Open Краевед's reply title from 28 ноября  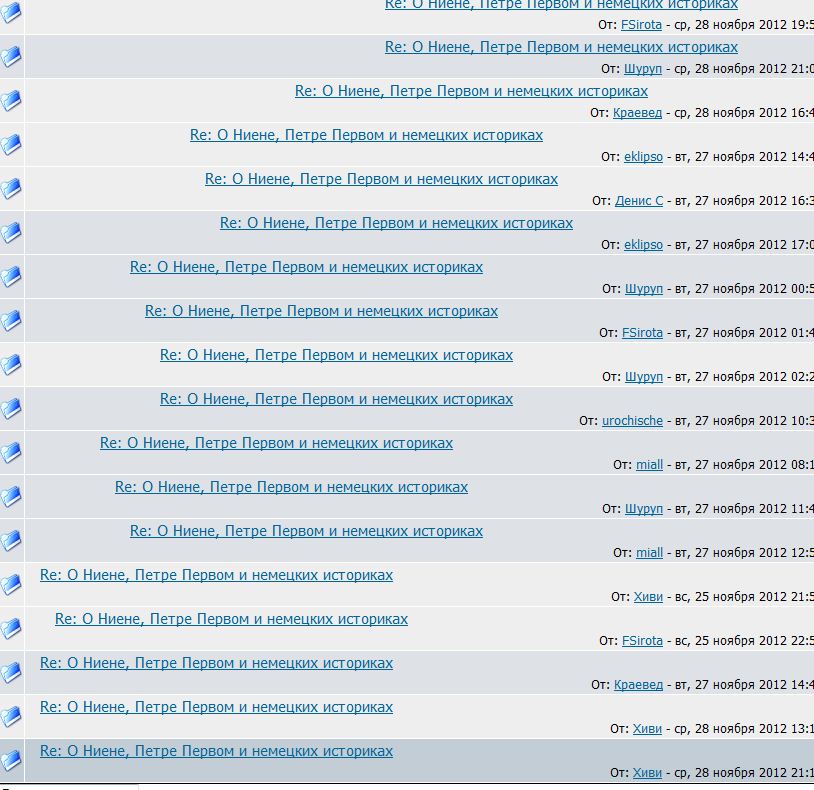471,91
